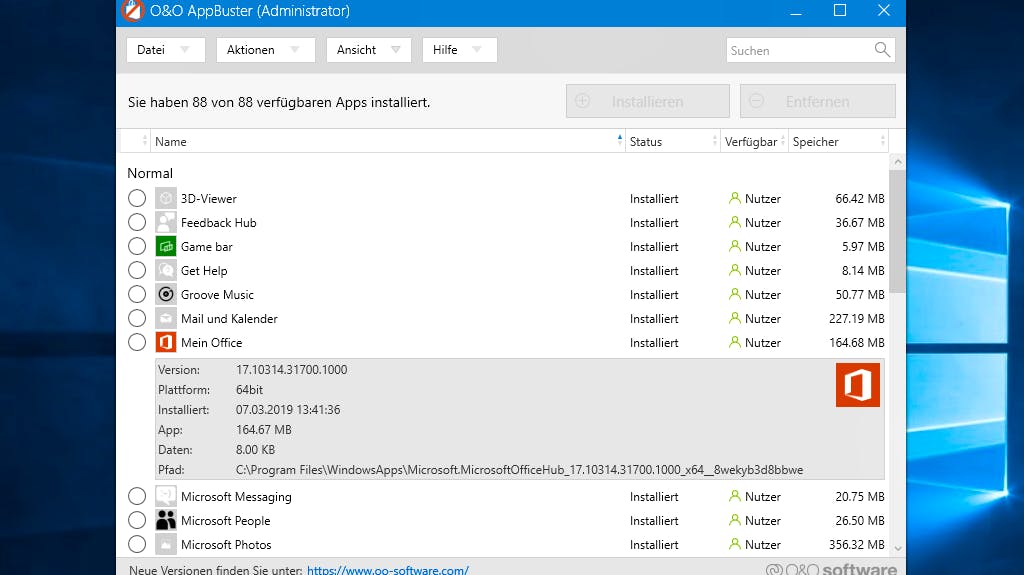Click the Nutzer user icon for 3D-Viewer

(x=735, y=198)
